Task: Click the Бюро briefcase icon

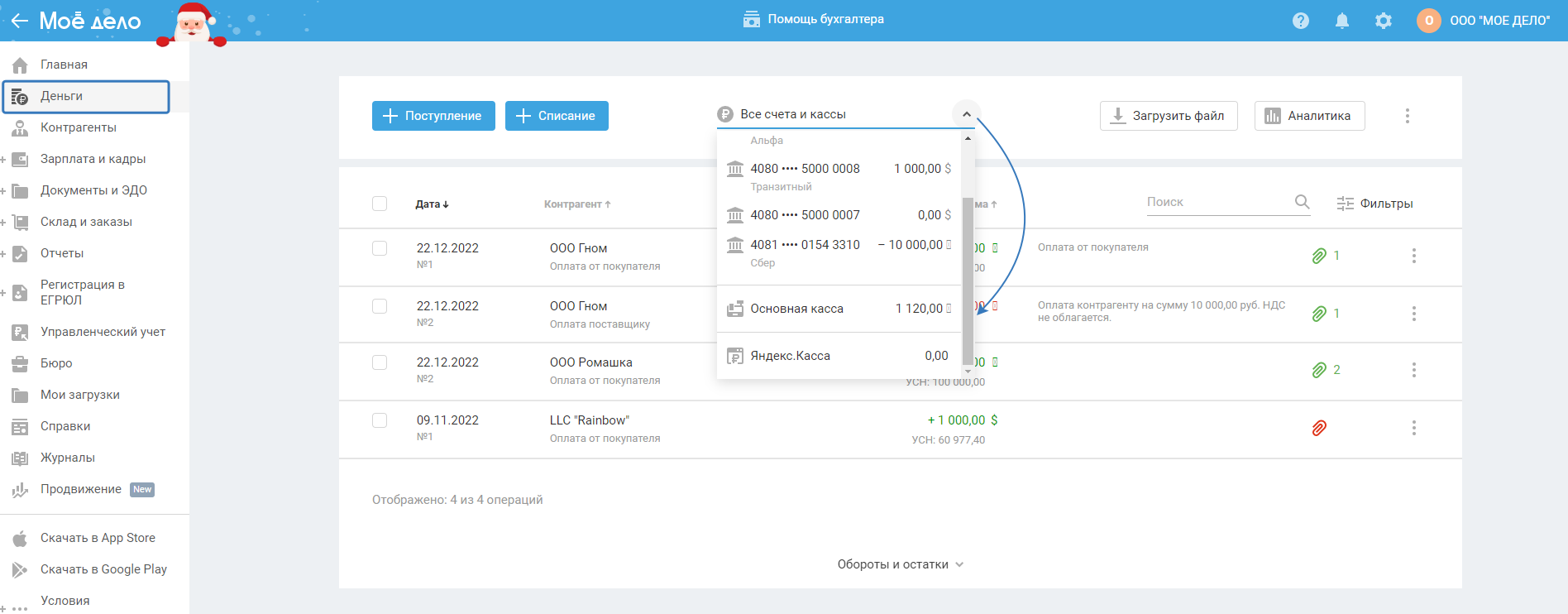Action: pos(20,363)
